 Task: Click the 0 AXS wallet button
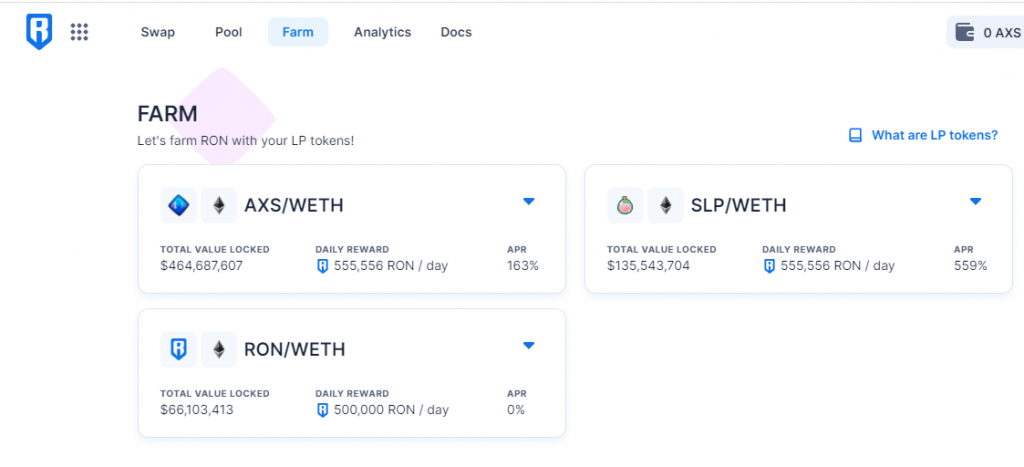coord(985,32)
